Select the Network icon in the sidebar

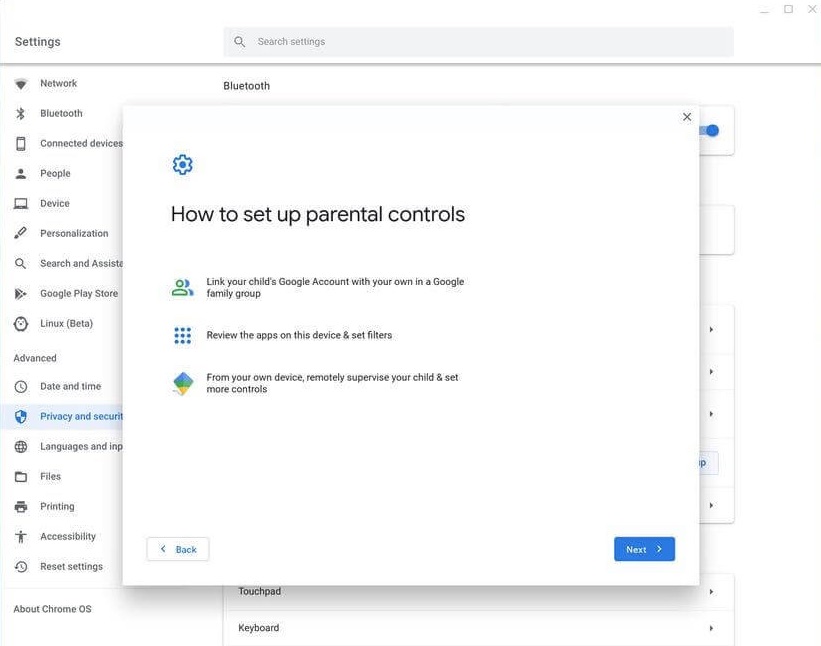tap(20, 83)
